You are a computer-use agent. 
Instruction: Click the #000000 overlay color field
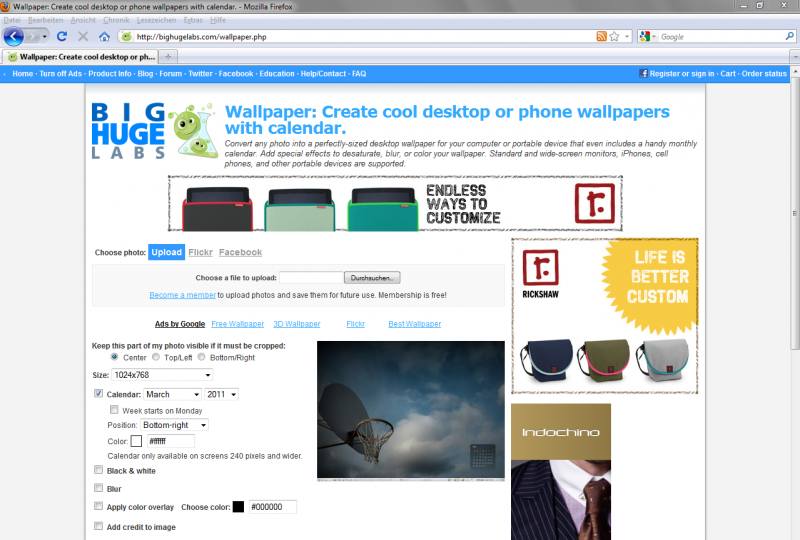[272, 507]
